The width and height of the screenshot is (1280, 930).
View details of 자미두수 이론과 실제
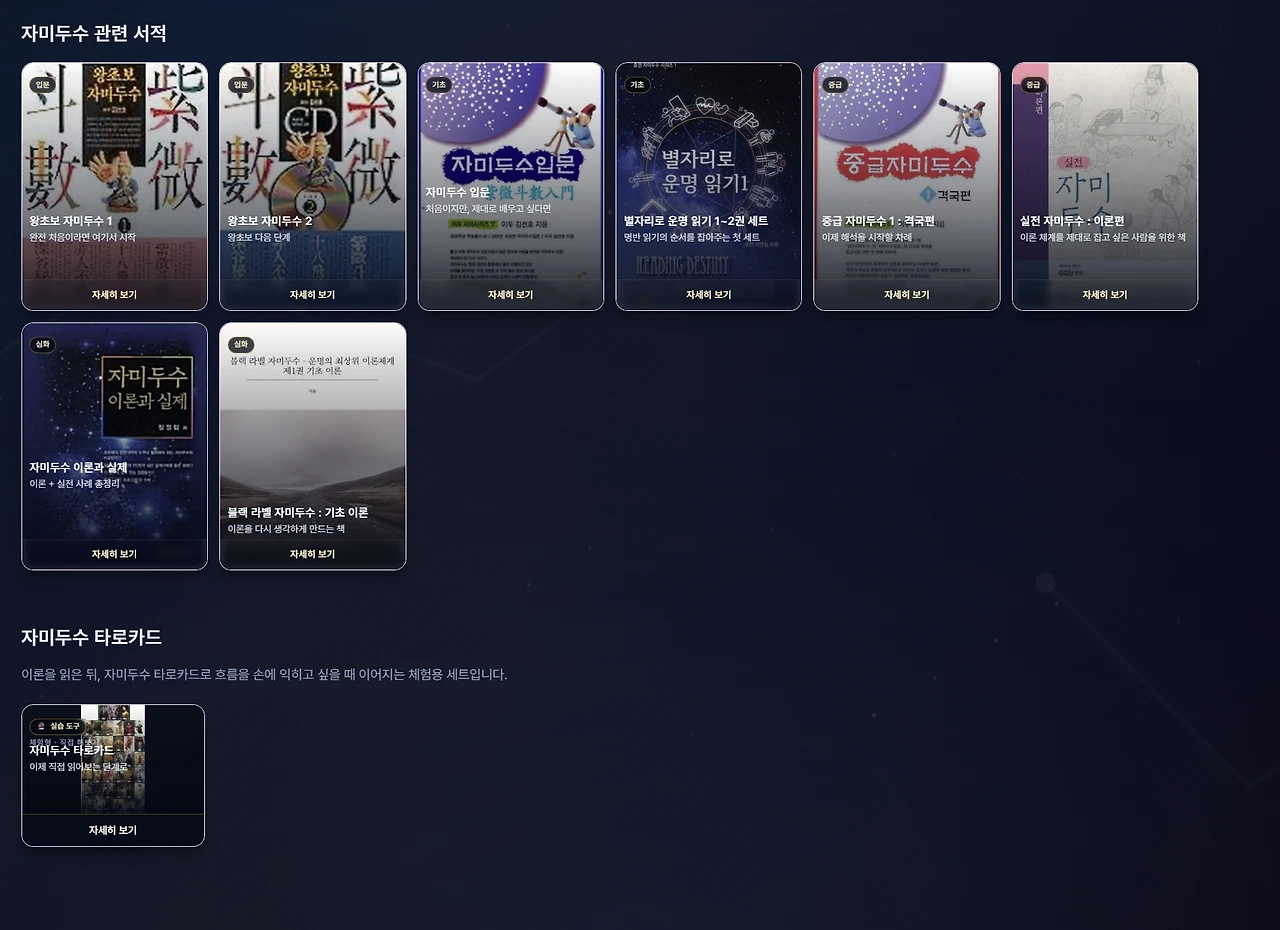114,554
